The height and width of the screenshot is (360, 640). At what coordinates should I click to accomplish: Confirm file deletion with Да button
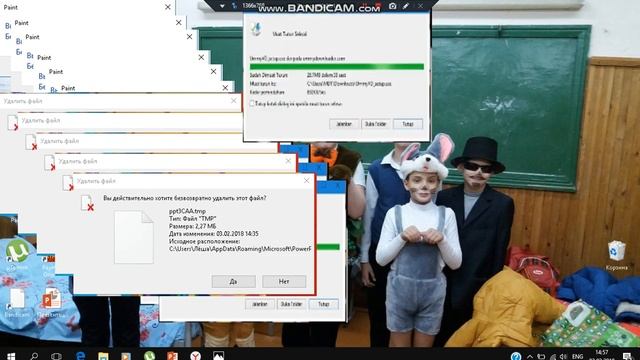(x=233, y=281)
